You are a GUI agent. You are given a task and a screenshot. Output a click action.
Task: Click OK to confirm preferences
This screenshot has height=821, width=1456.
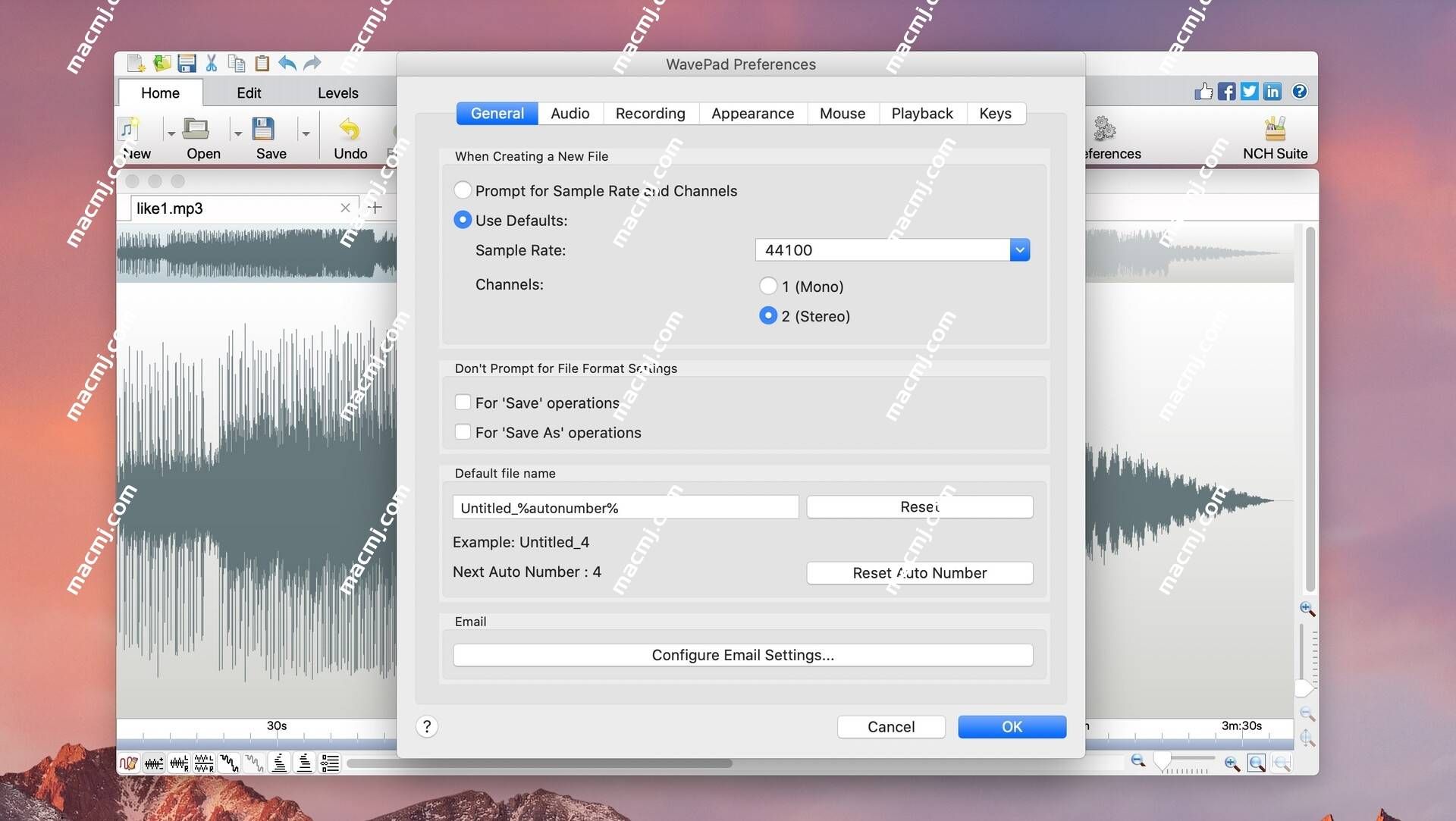1012,726
